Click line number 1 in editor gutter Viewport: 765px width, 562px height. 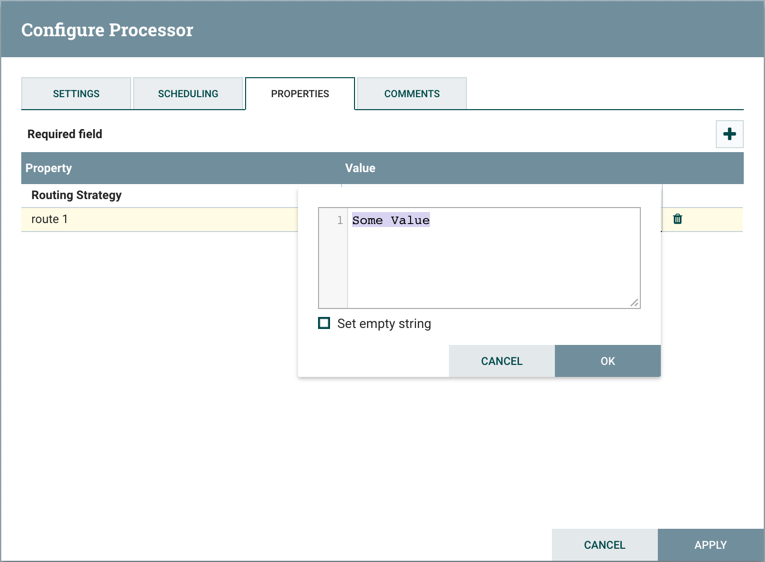coord(340,220)
